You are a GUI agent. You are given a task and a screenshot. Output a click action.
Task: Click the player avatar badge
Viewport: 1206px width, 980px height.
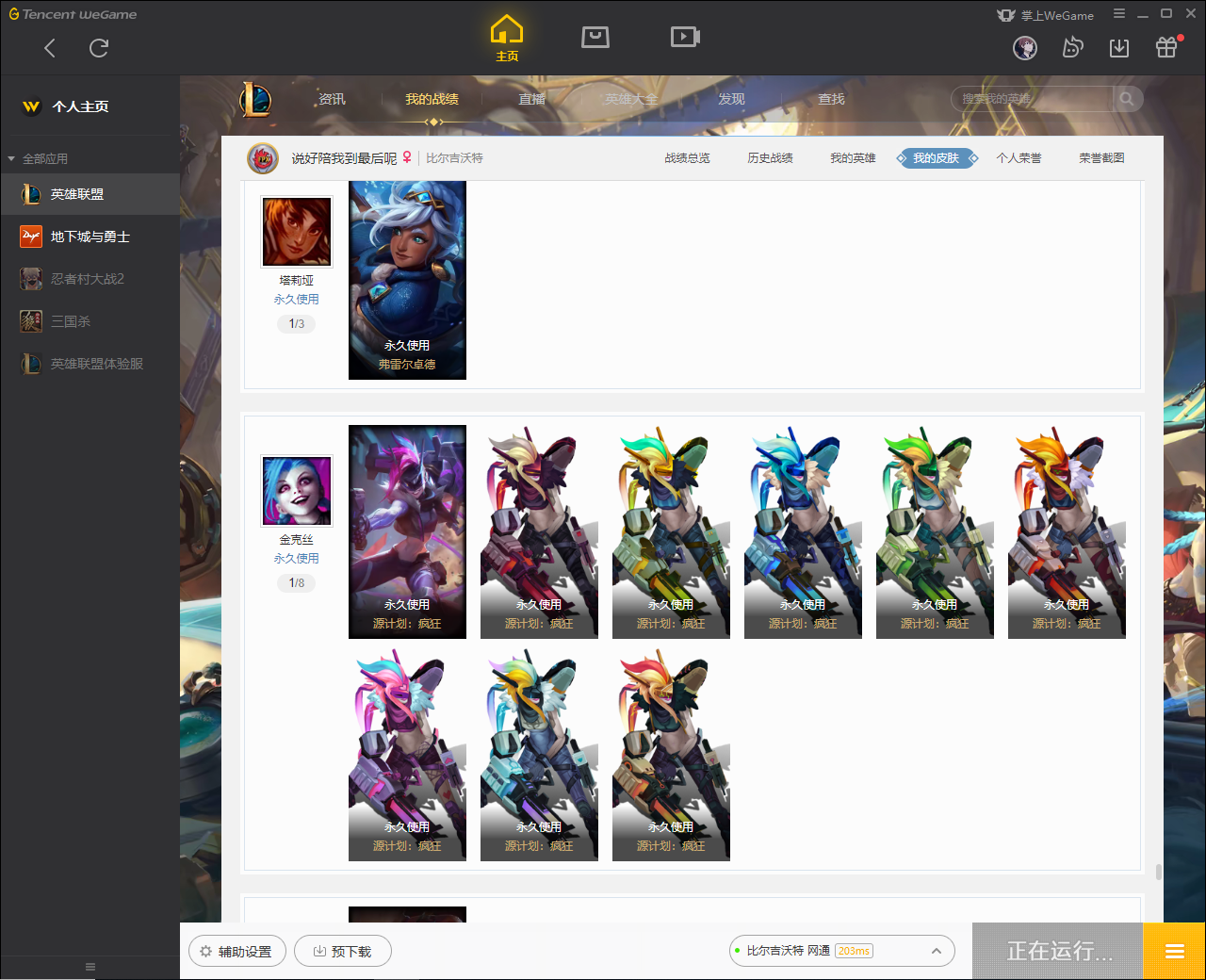click(263, 158)
